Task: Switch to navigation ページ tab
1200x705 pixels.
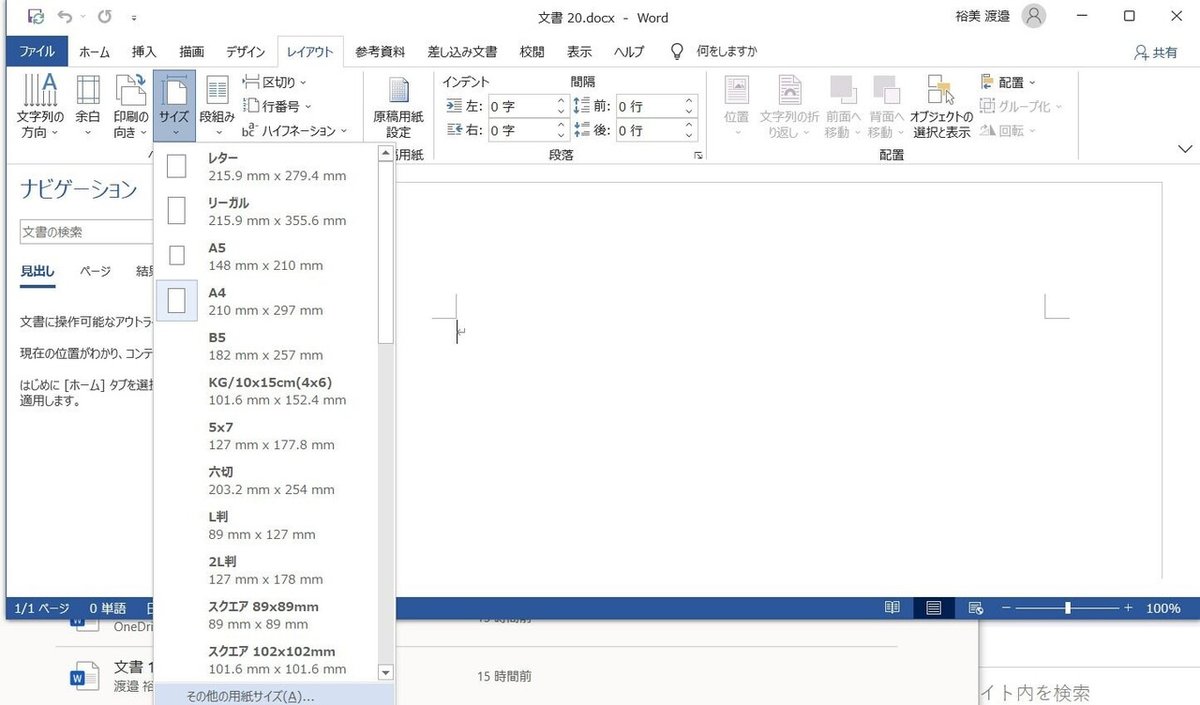Action: tap(95, 271)
